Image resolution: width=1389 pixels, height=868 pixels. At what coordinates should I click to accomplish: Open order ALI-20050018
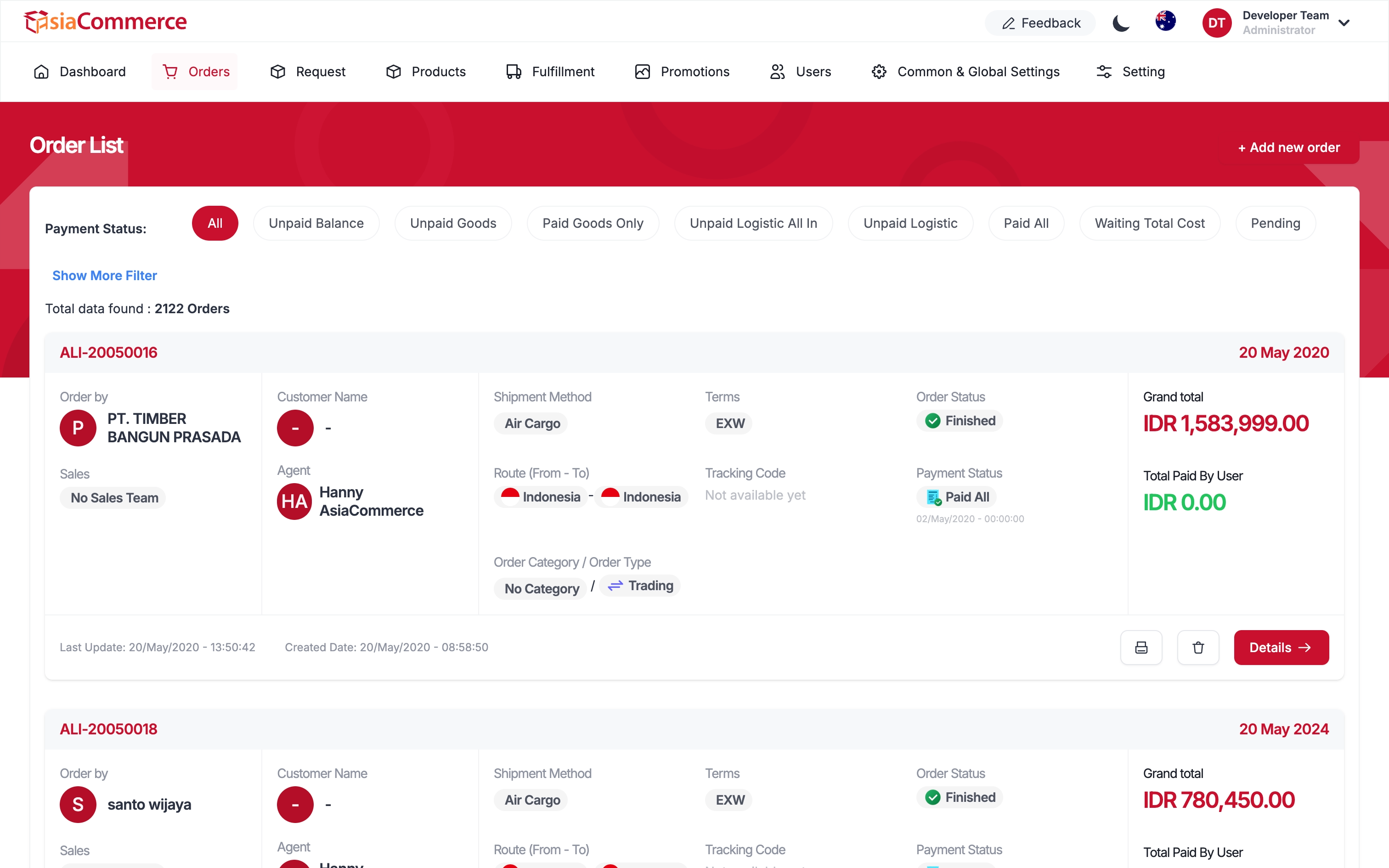pos(108,729)
